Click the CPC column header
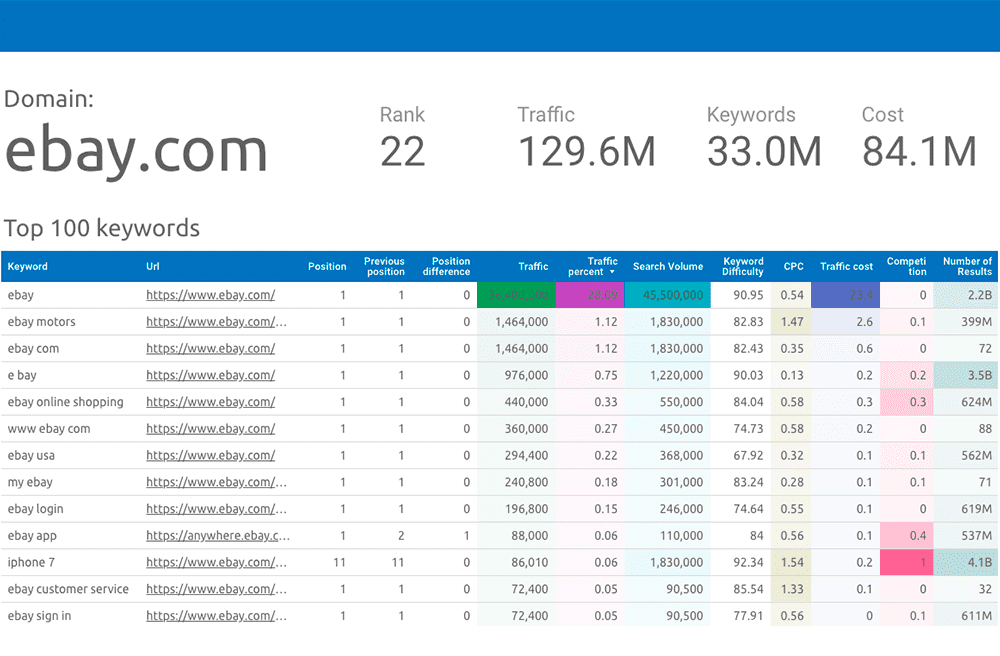This screenshot has height=656, width=1000. coord(793,266)
